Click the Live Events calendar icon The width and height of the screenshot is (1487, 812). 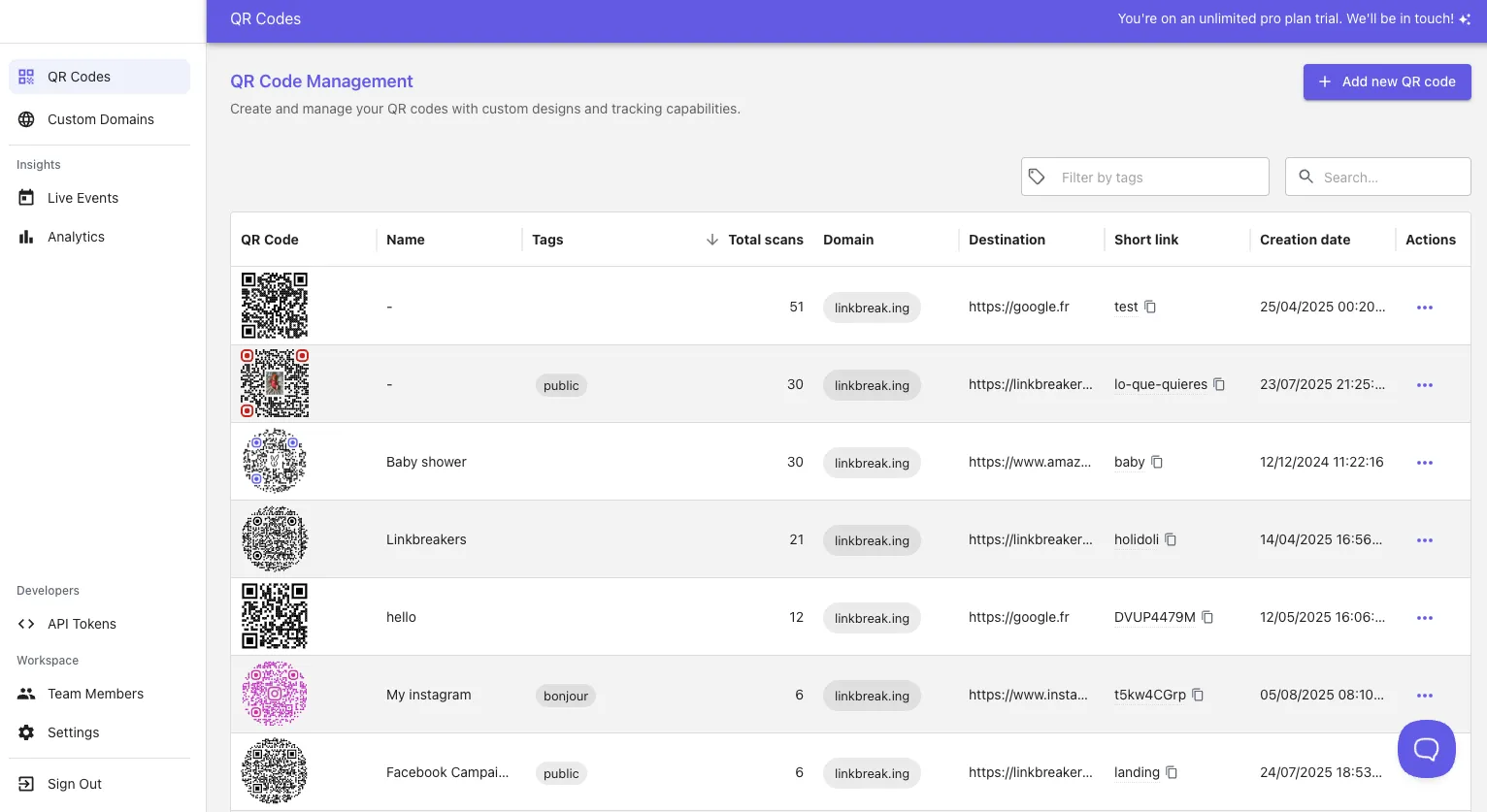click(x=26, y=198)
